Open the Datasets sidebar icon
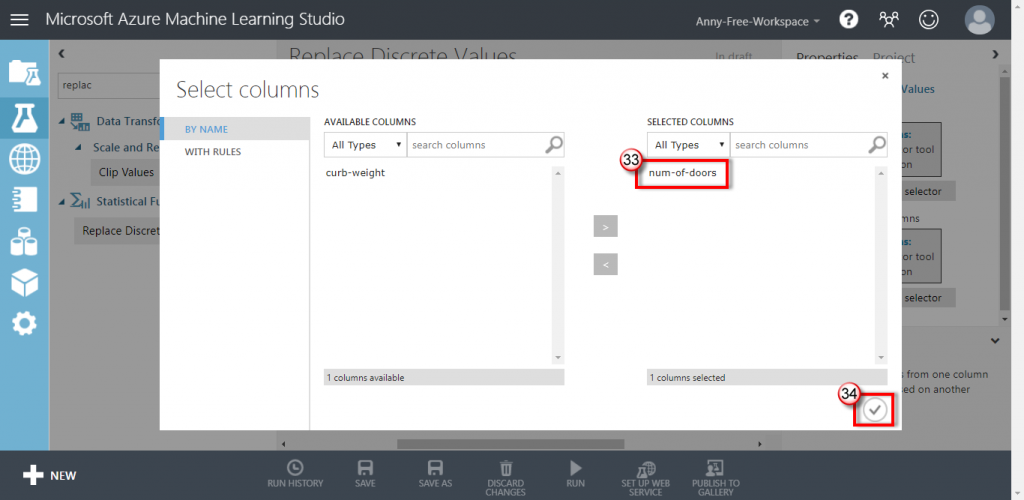 tap(24, 242)
